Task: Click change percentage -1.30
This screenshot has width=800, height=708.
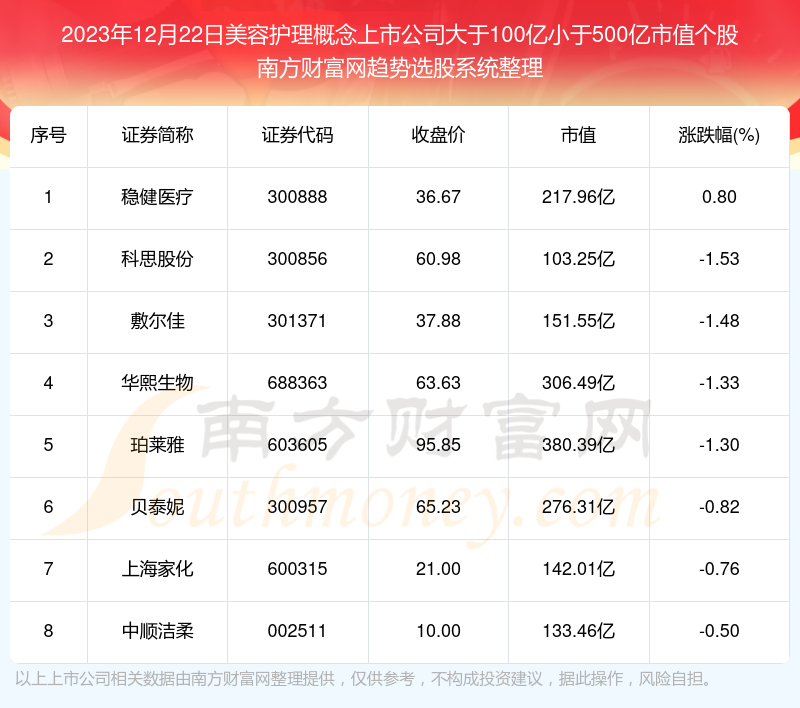Action: [719, 445]
